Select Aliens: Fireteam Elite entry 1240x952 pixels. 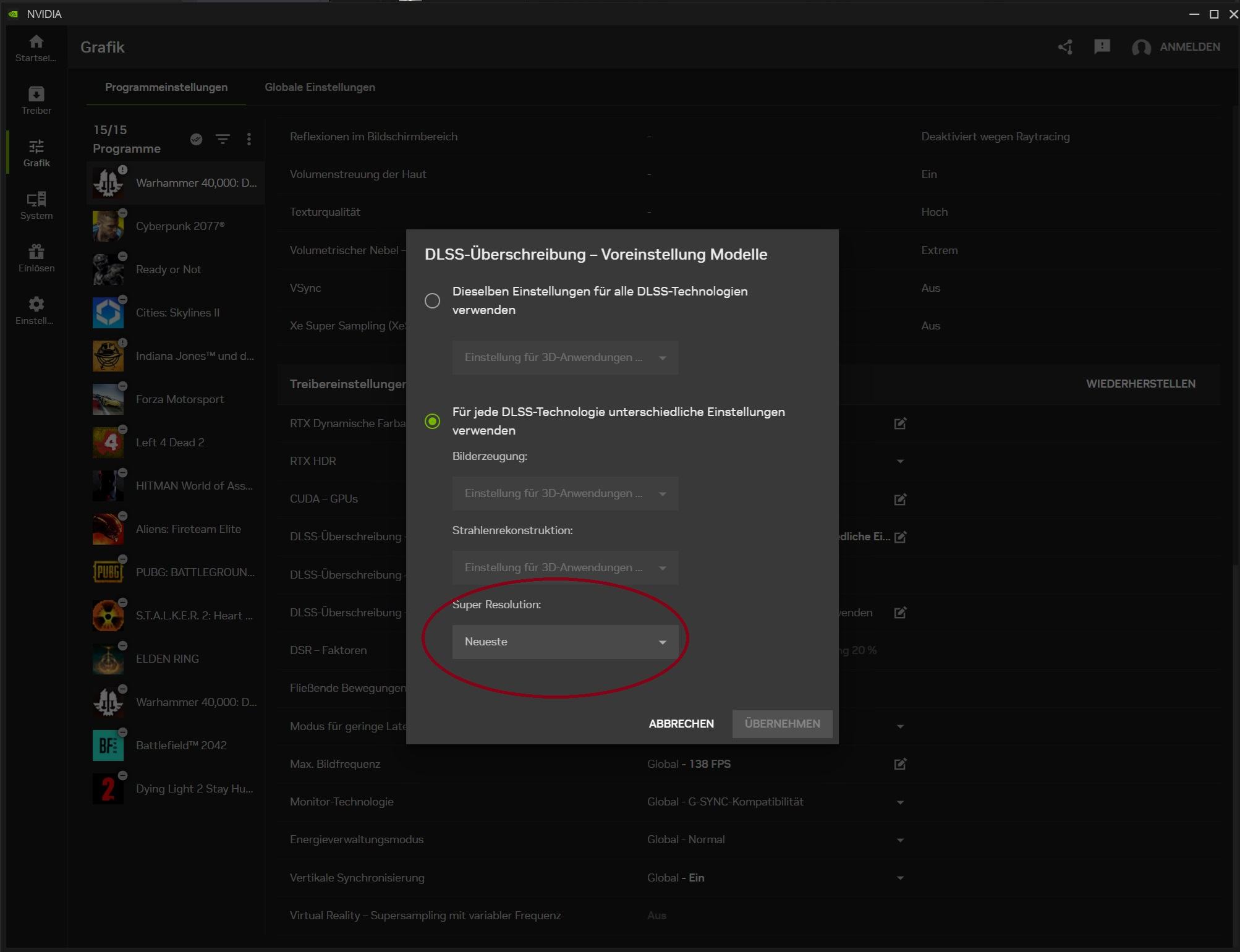tap(176, 529)
